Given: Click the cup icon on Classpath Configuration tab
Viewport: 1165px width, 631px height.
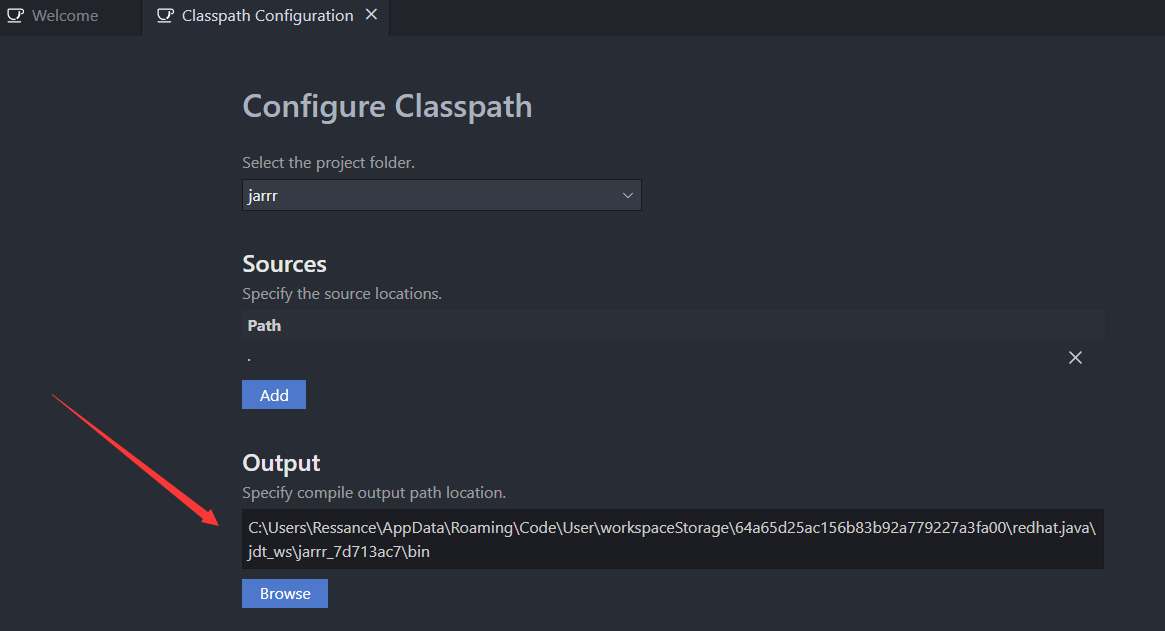Looking at the screenshot, I should (164, 16).
